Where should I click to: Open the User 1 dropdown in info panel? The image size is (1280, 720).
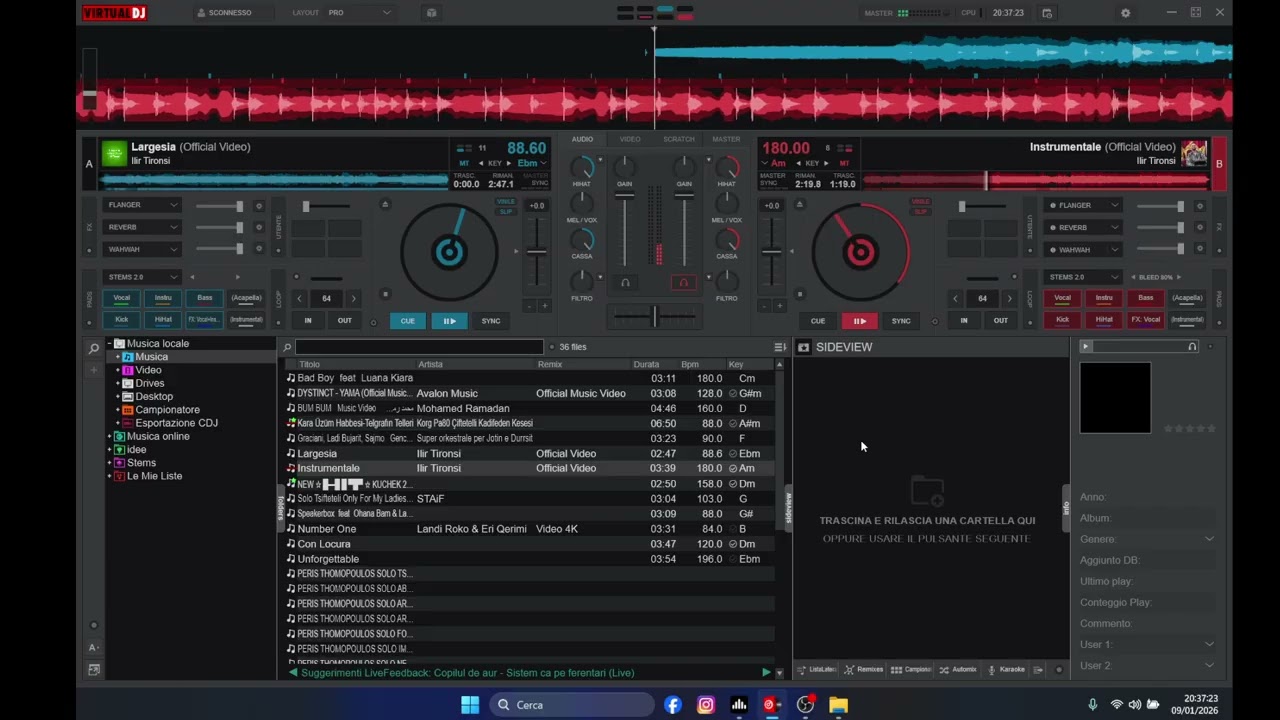pos(1209,644)
